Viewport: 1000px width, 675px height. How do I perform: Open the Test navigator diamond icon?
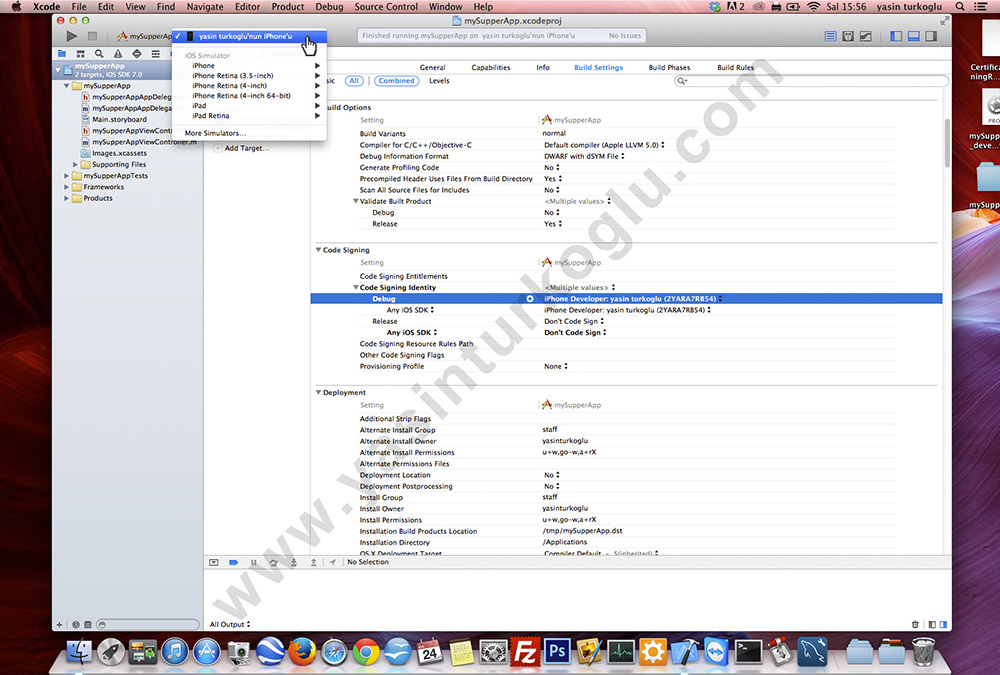pos(136,54)
